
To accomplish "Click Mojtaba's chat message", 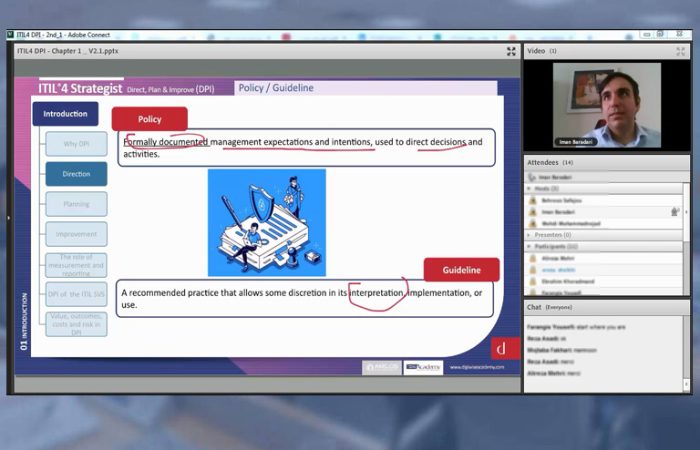I will 562,350.
